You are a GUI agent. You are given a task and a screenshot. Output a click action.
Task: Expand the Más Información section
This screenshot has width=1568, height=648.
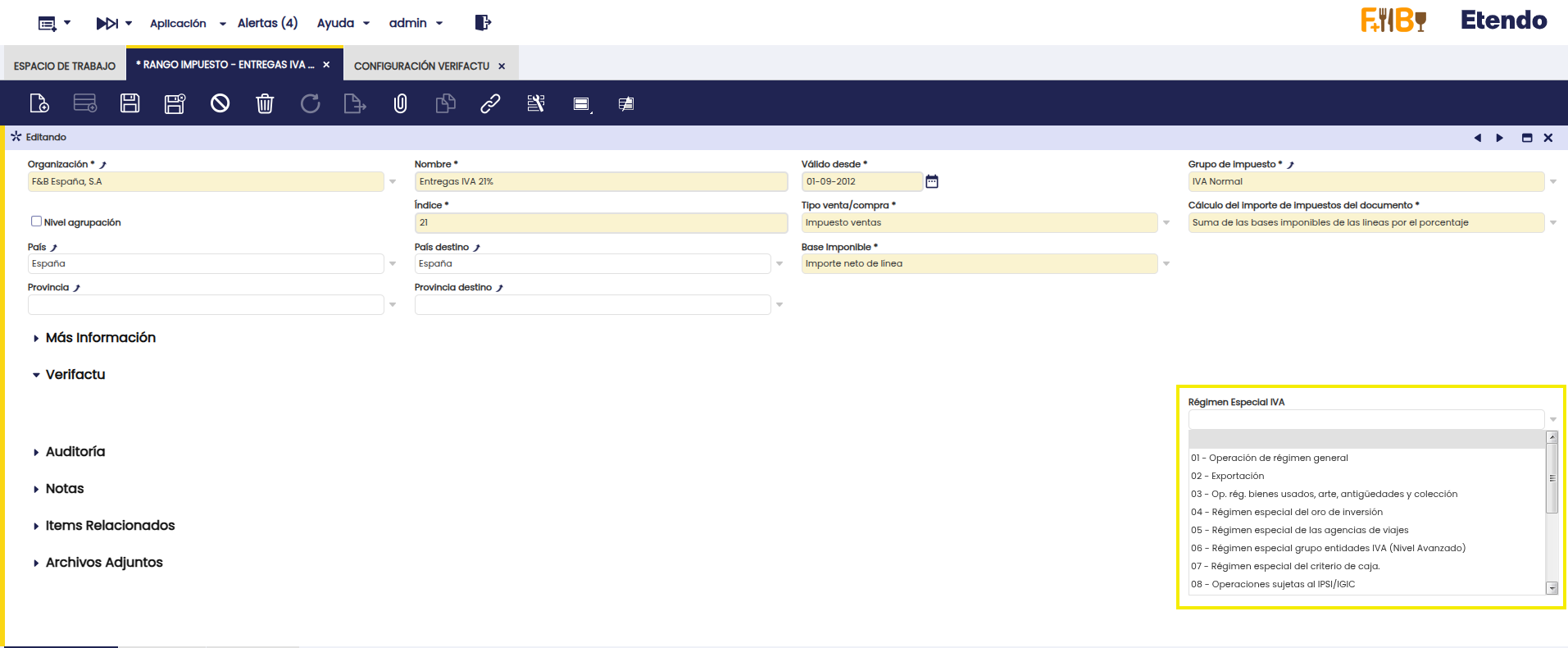point(100,338)
